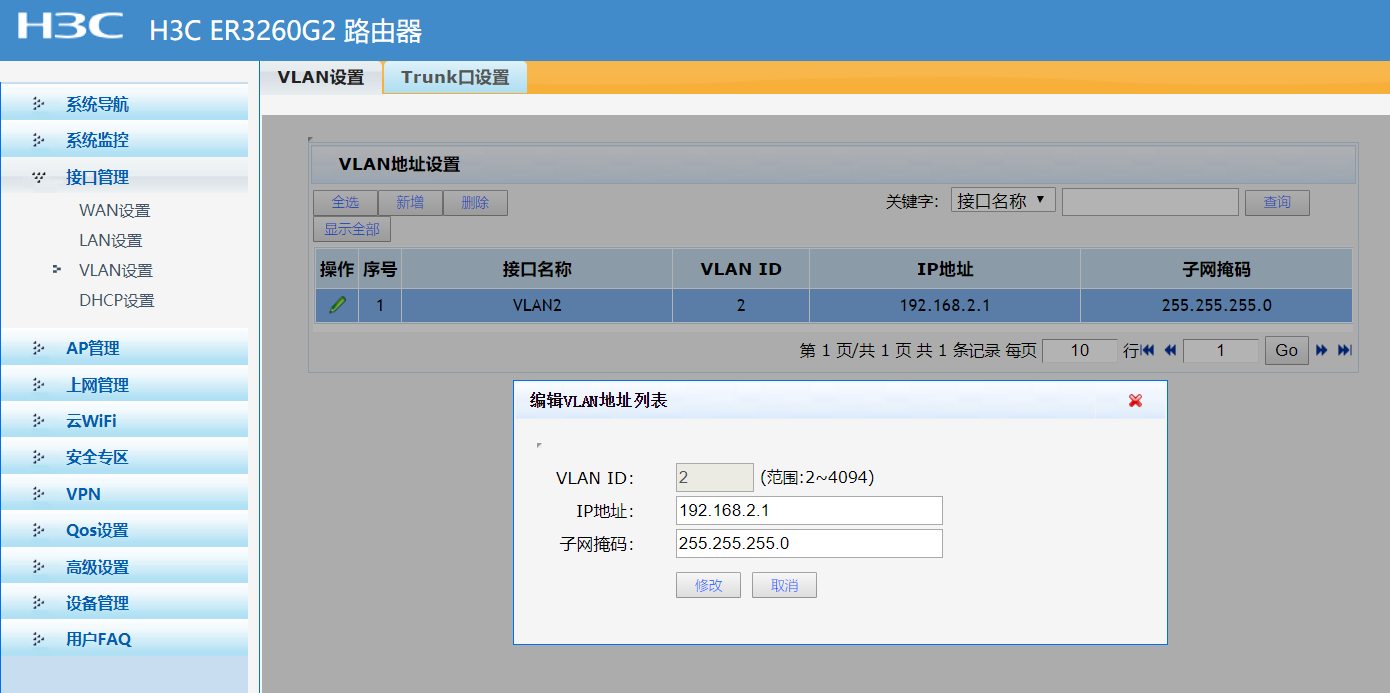Click the green pencil edit icon for VLAN2
This screenshot has width=1390, height=693.
[337, 305]
